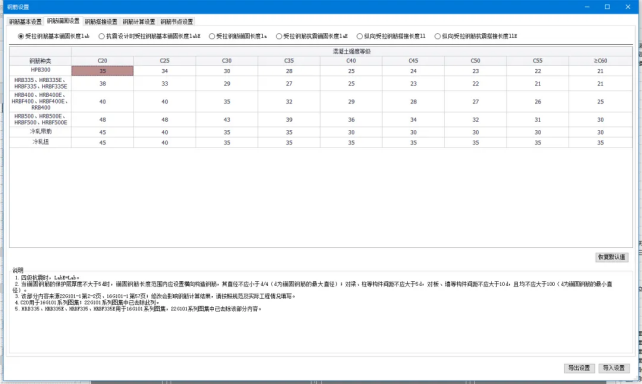Click the 导出设置 button

point(579,368)
